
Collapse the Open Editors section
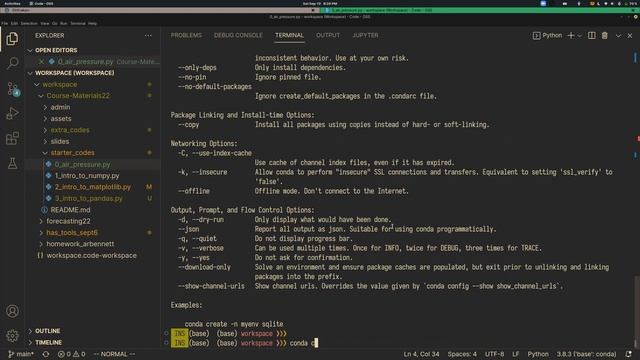tap(94, 50)
